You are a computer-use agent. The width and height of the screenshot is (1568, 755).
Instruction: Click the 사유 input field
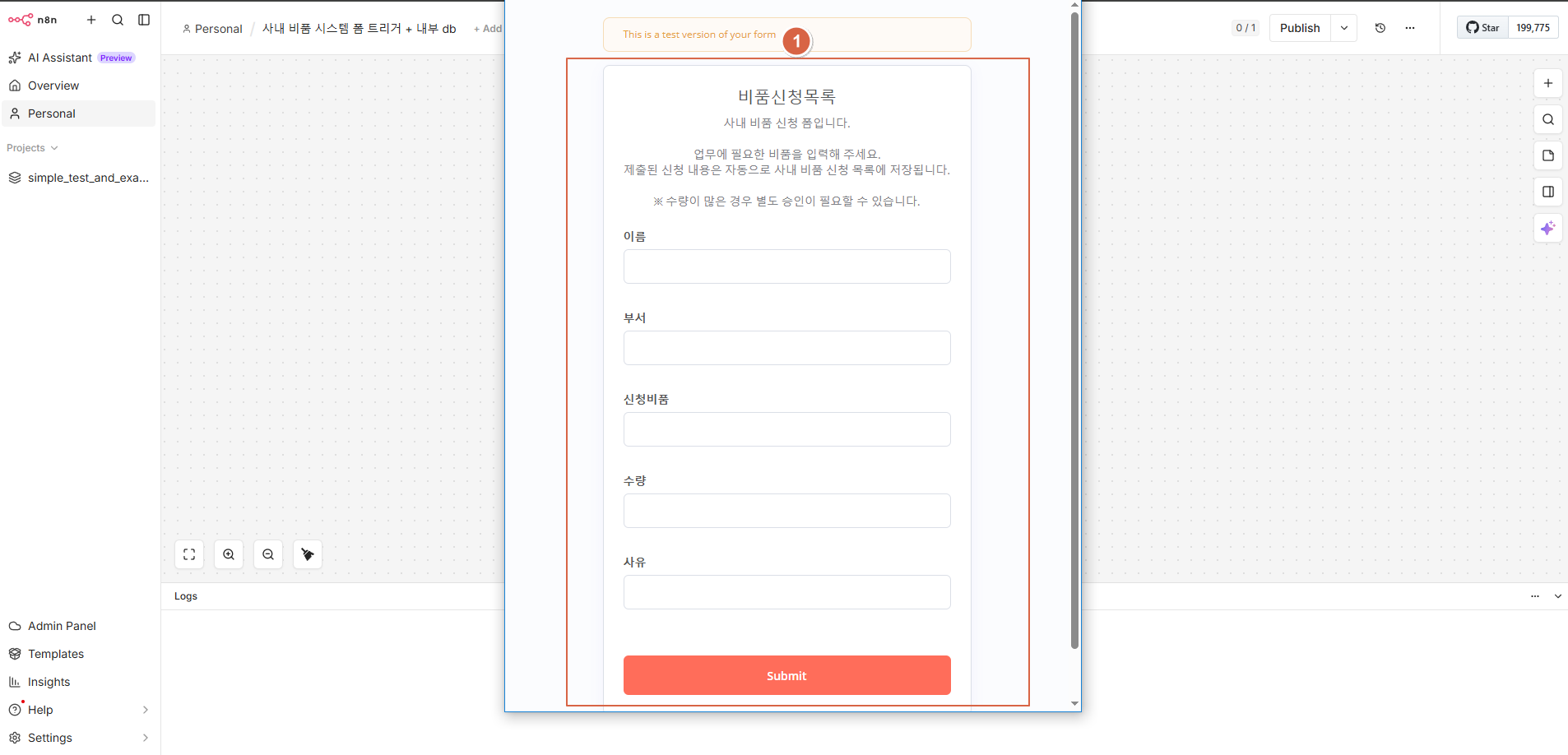click(787, 592)
